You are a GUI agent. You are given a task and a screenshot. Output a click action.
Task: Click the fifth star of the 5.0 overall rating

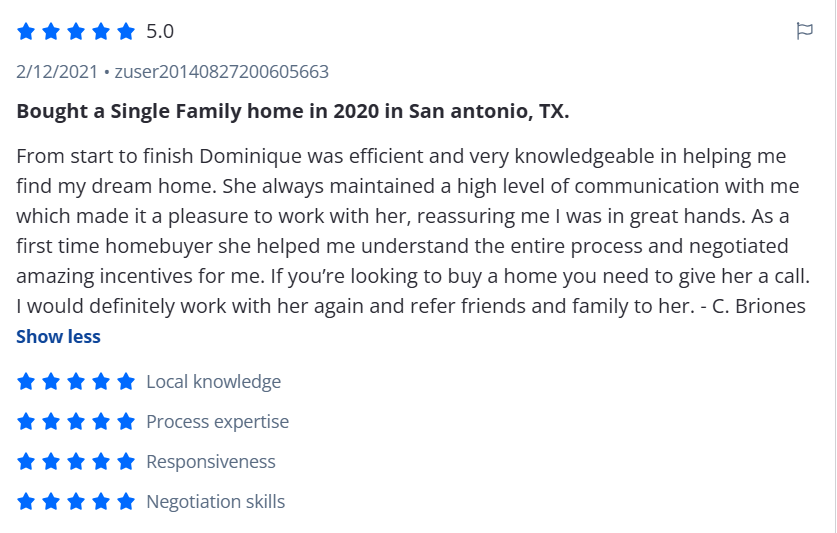pos(126,32)
